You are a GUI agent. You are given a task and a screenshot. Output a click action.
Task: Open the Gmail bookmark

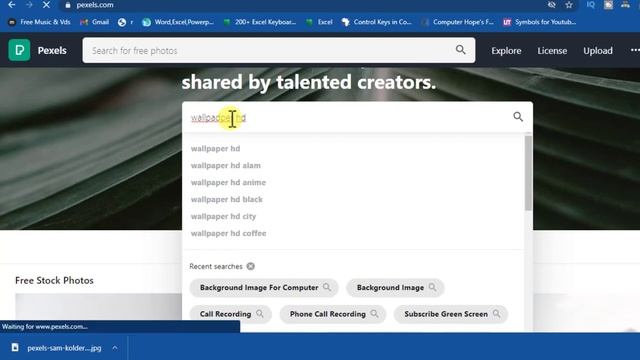95,22
